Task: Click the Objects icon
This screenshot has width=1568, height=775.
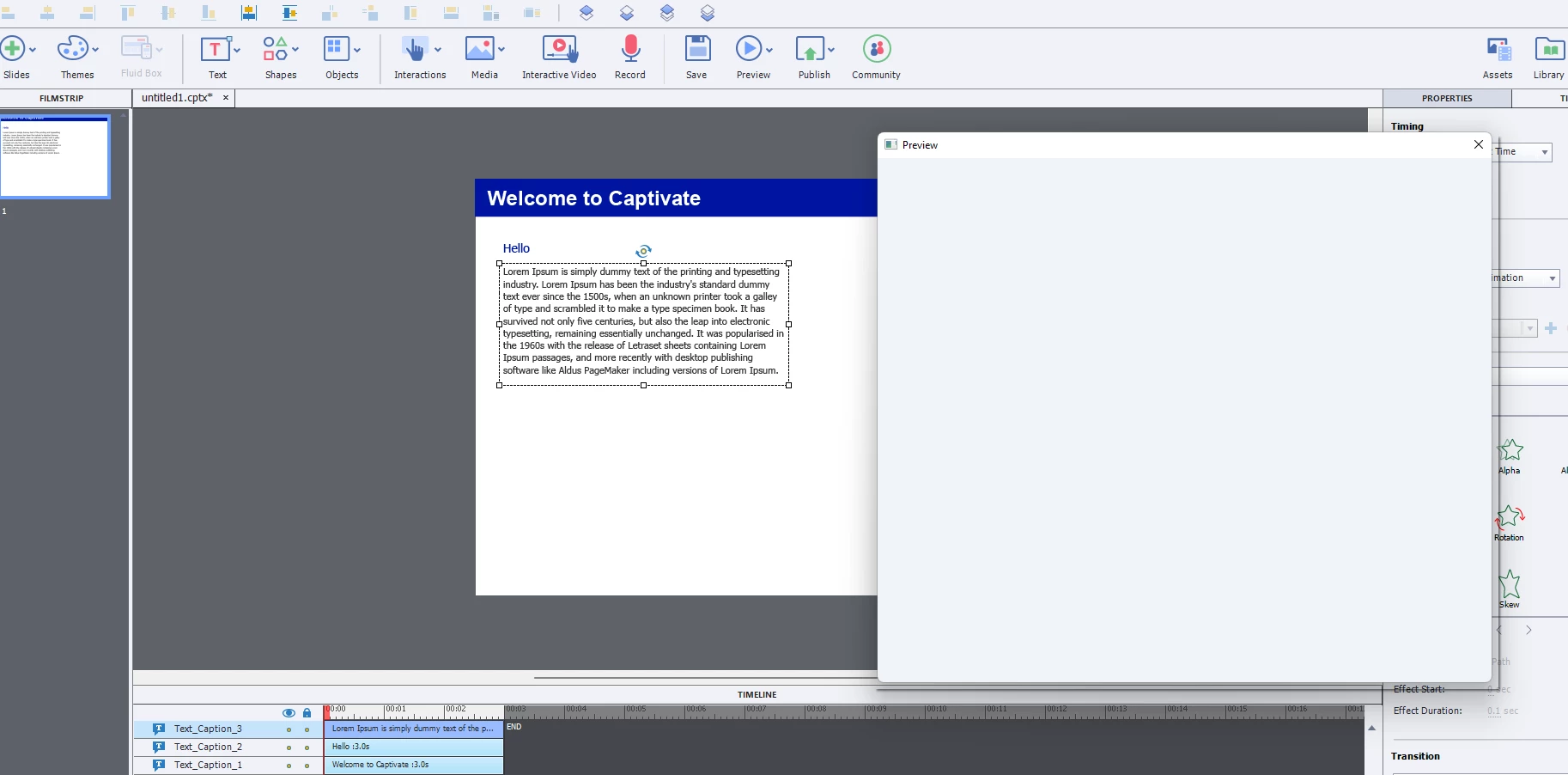Action: (x=337, y=48)
